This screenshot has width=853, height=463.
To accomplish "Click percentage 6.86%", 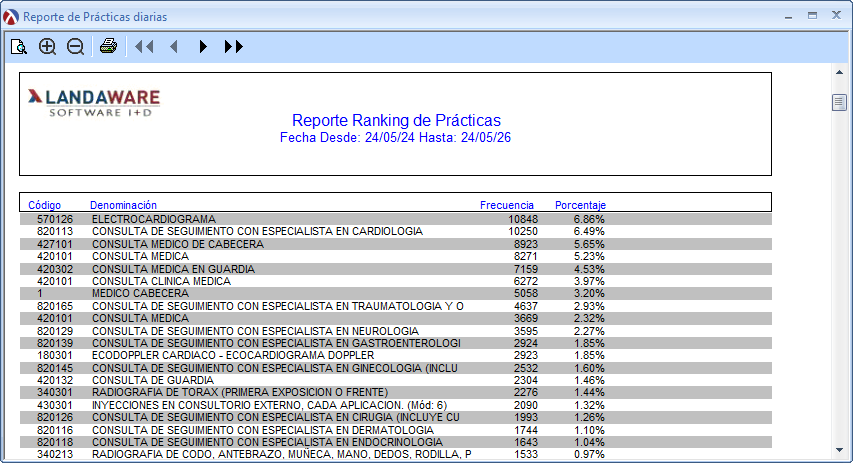I will pos(589,219).
